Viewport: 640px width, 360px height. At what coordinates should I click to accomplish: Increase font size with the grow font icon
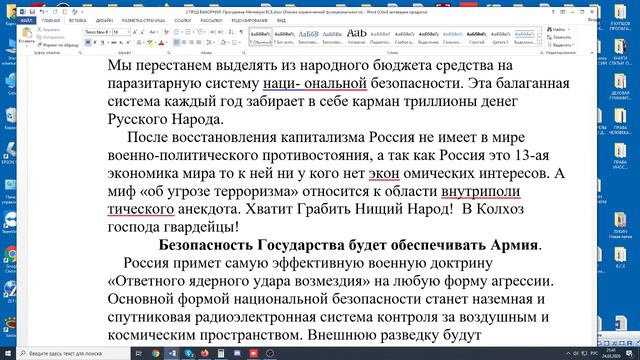click(135, 32)
